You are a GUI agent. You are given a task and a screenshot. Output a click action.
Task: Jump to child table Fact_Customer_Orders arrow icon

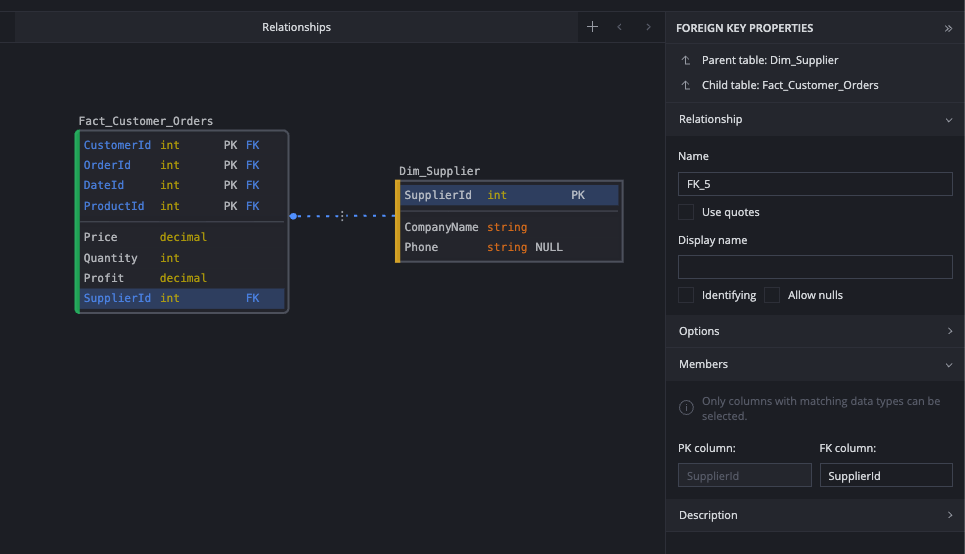point(686,86)
